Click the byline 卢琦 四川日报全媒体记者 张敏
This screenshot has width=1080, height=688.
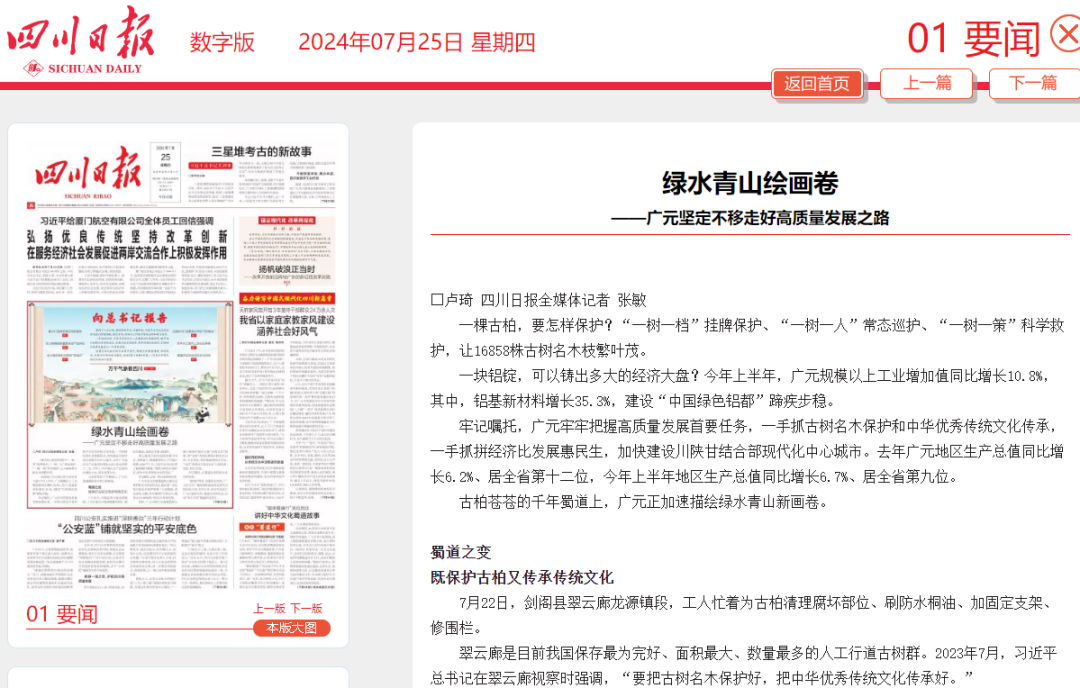click(539, 300)
